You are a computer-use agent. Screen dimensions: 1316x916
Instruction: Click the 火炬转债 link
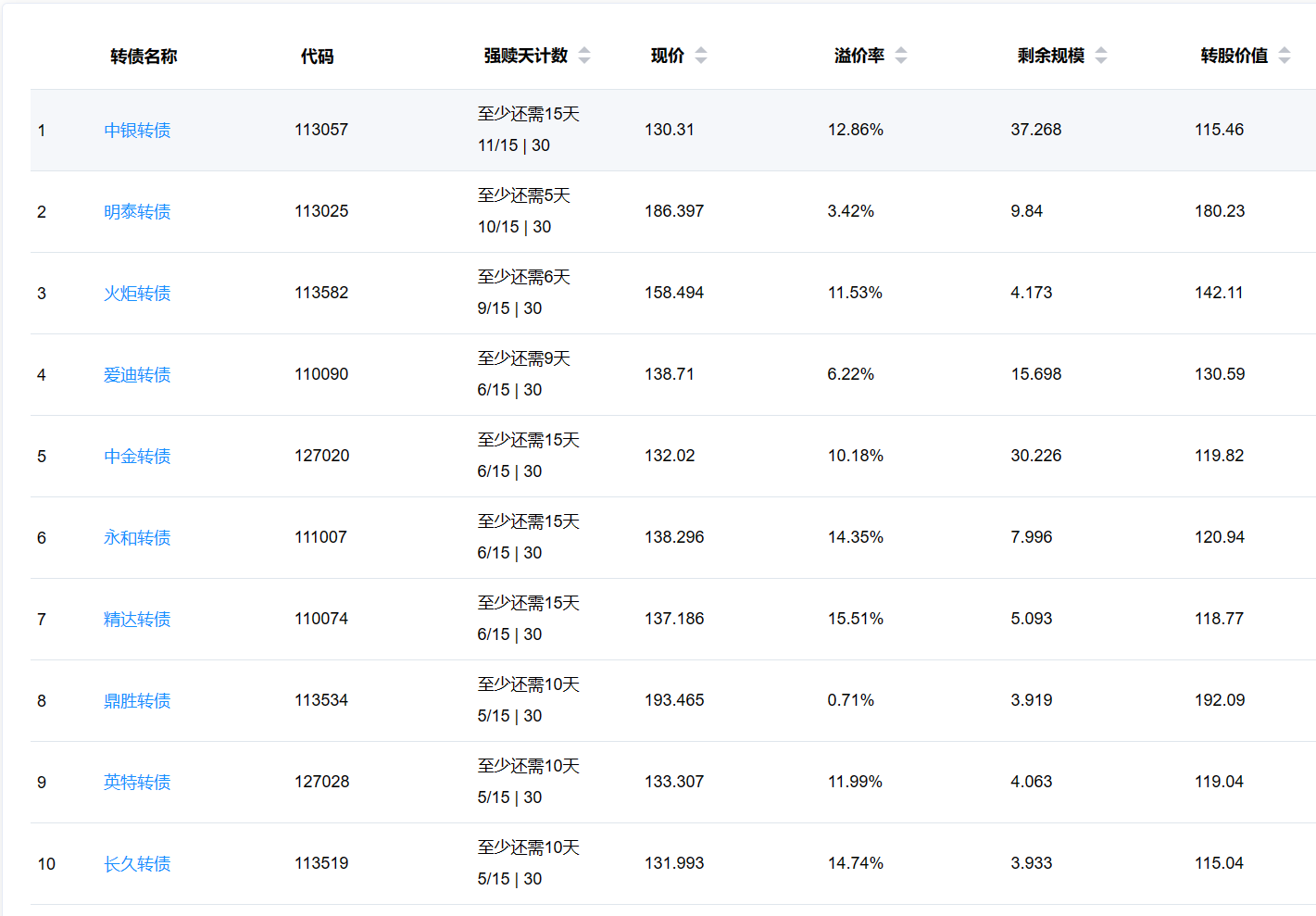point(137,294)
